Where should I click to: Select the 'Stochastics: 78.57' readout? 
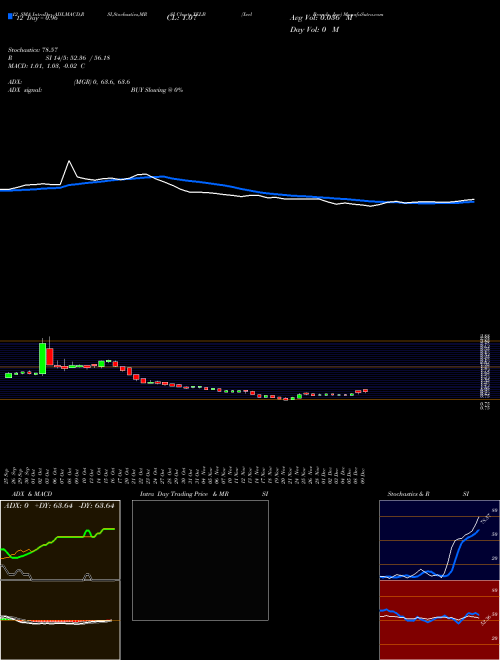[33, 50]
